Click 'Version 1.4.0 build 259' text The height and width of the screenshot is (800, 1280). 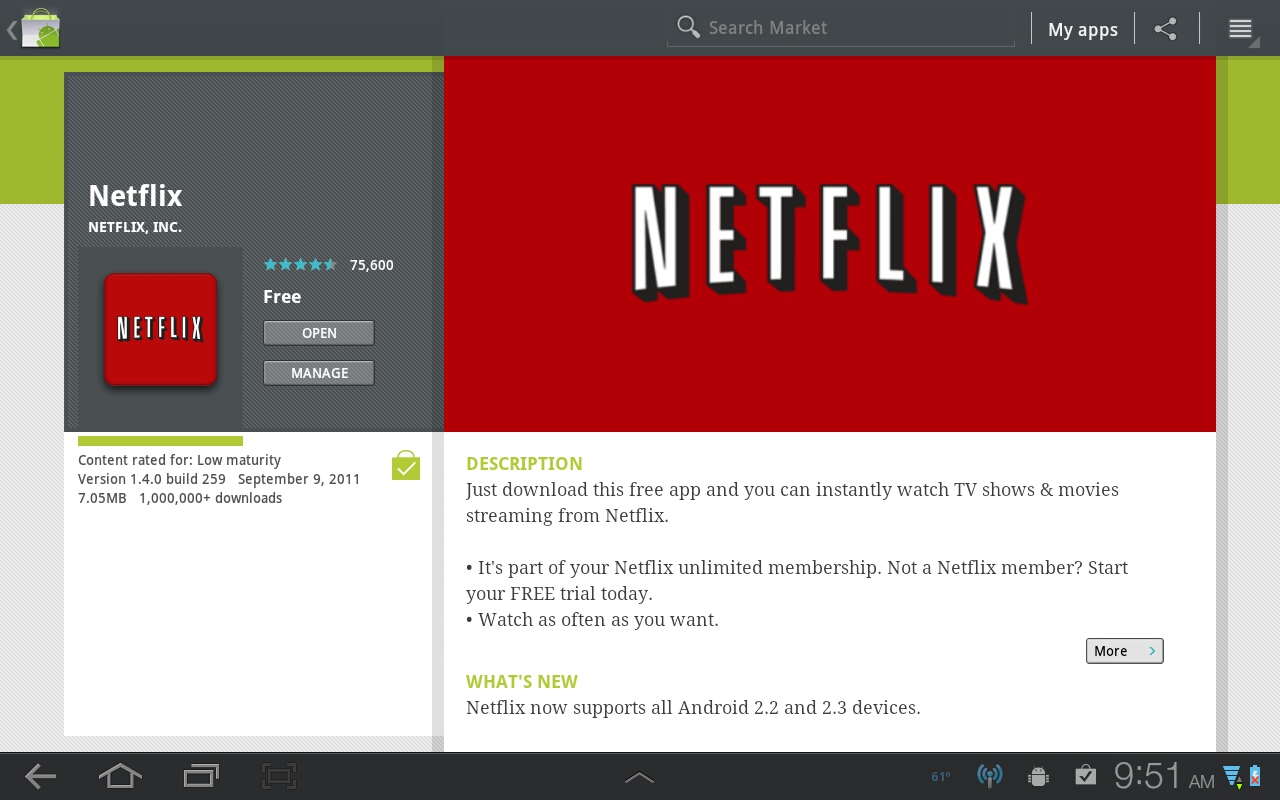152,479
